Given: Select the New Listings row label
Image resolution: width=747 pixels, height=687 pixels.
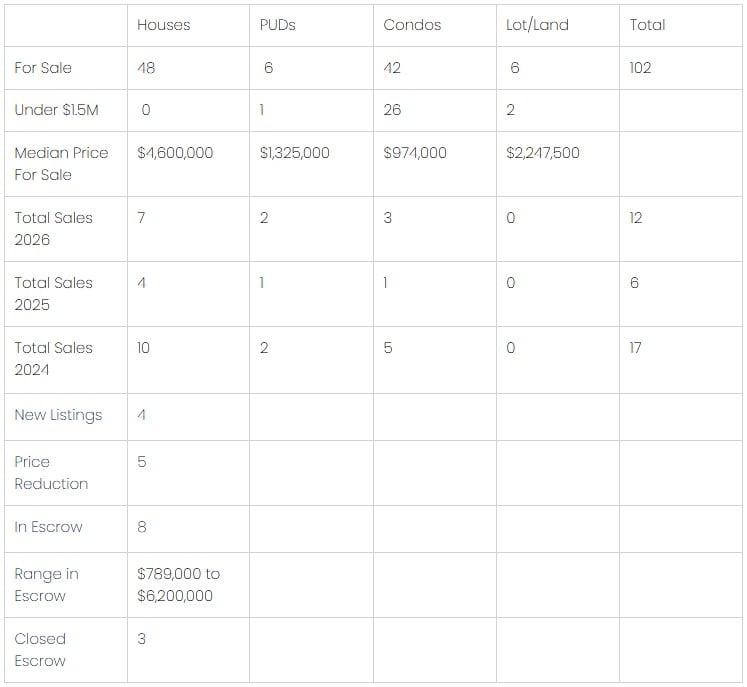Looking at the screenshot, I should tap(58, 415).
